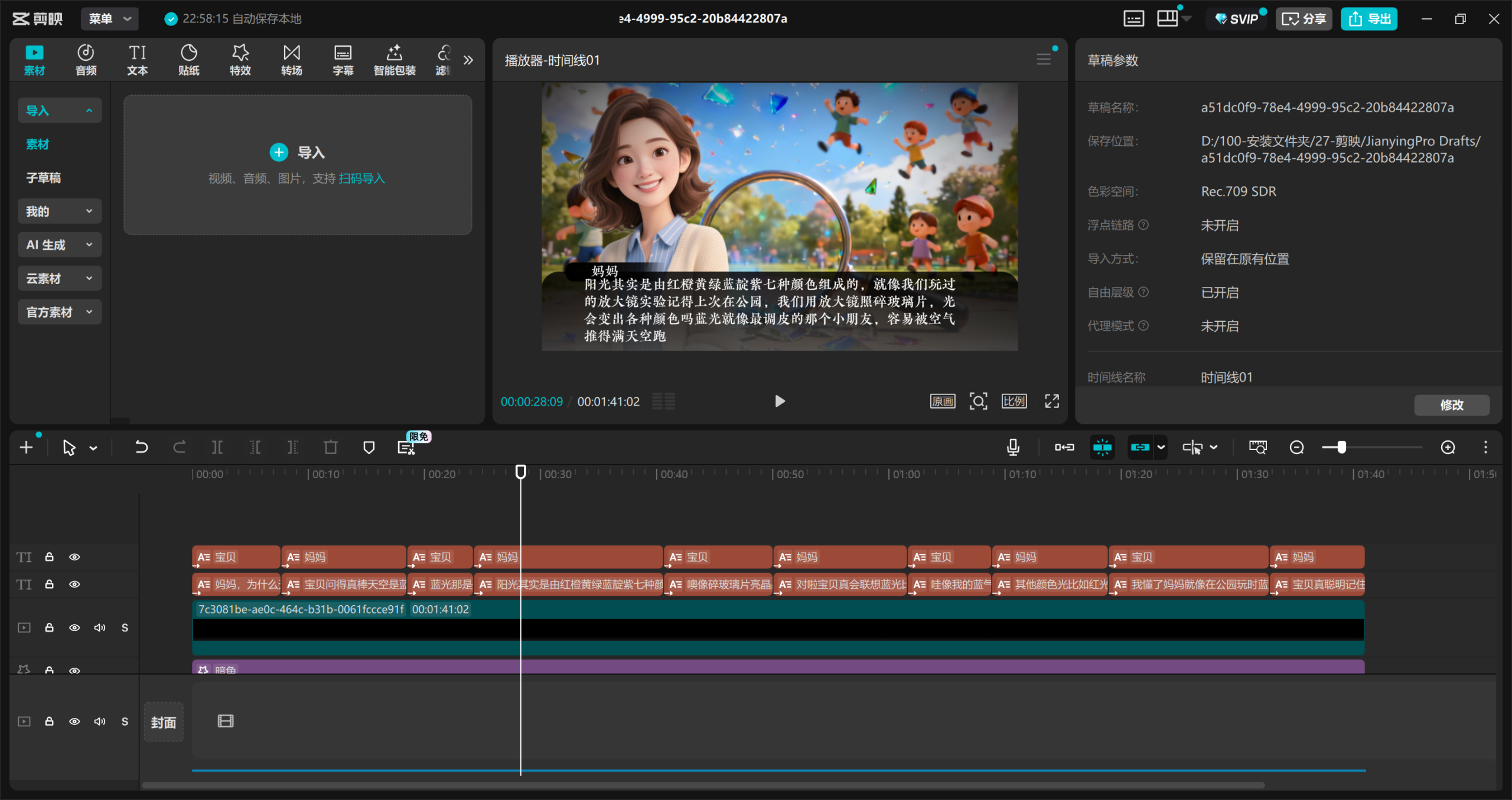The height and width of the screenshot is (800, 1512).
Task: Lock the main video track
Action: point(50,627)
